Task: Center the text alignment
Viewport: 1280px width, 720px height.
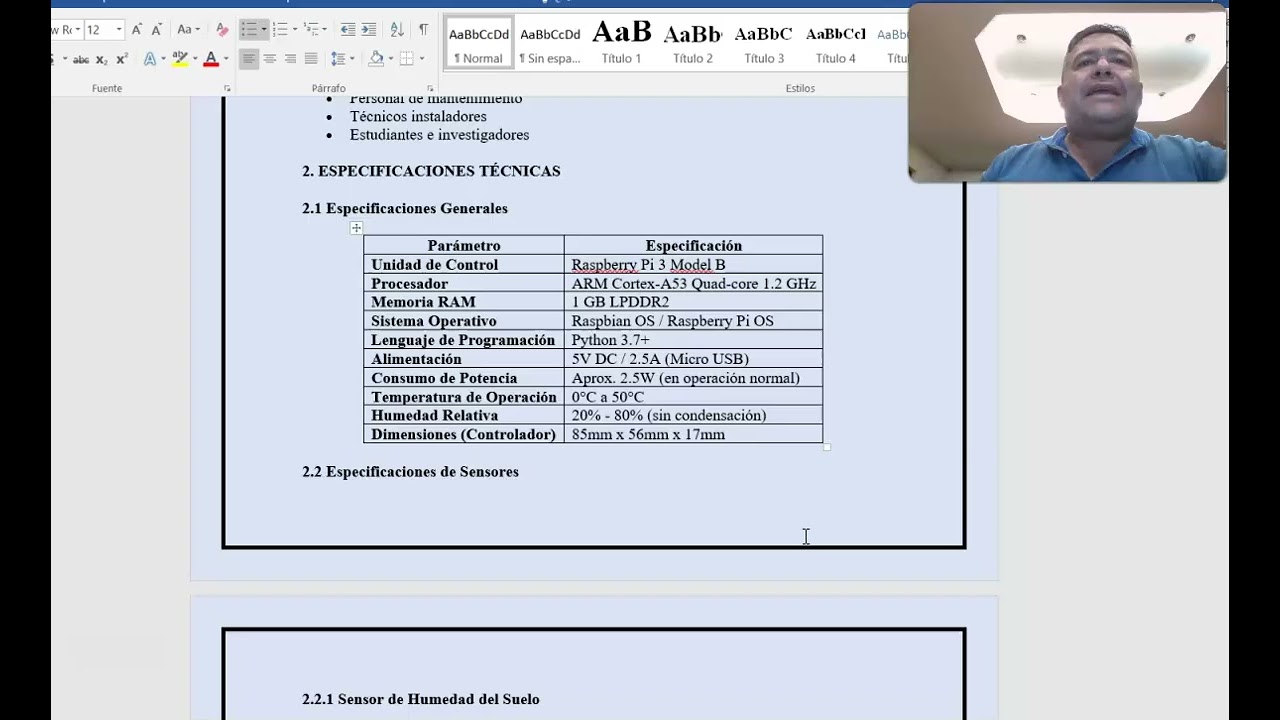Action: coord(269,59)
